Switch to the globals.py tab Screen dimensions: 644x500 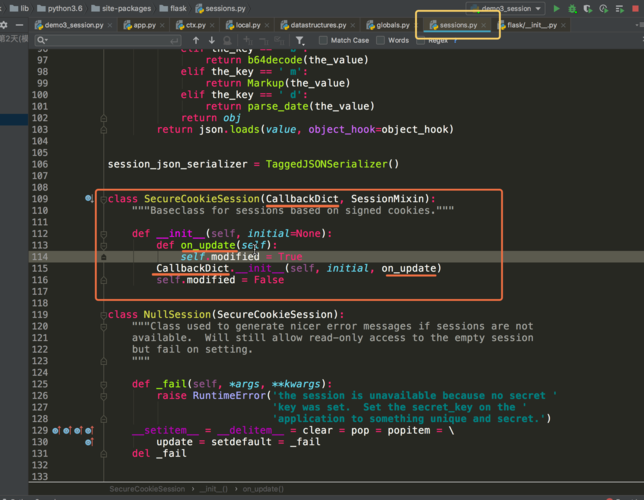point(388,25)
